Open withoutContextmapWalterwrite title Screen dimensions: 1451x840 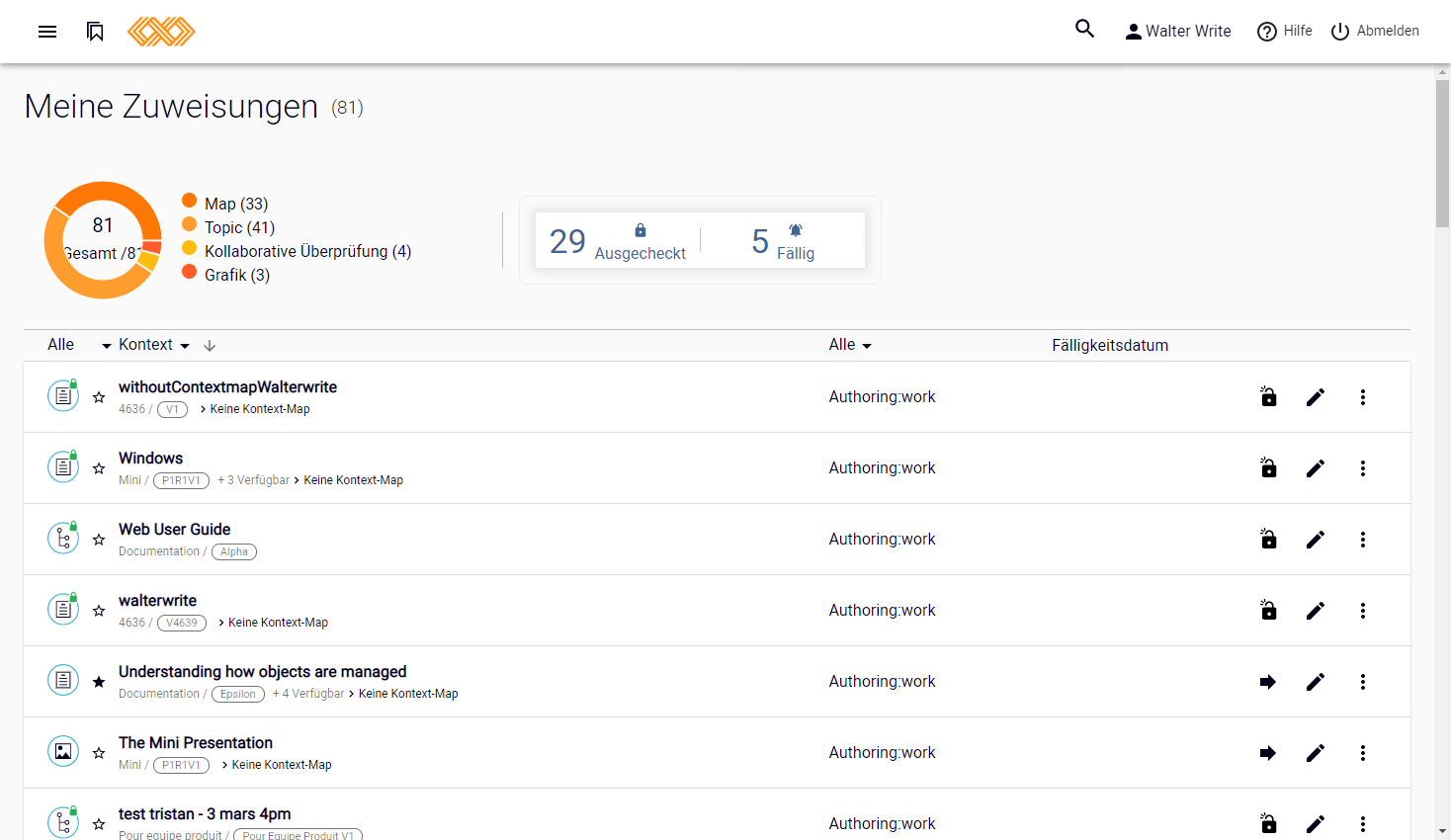(x=227, y=387)
